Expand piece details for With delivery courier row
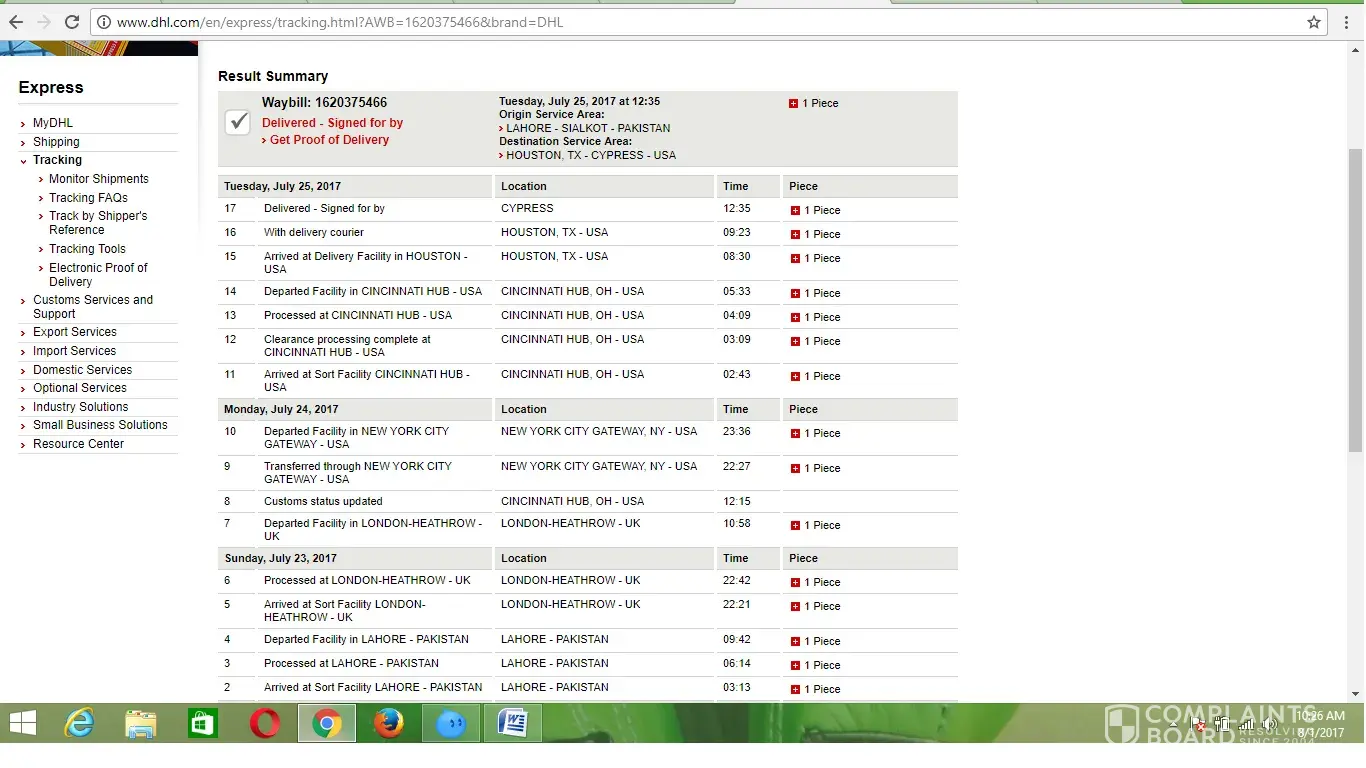This screenshot has width=1366, height=768. [795, 235]
